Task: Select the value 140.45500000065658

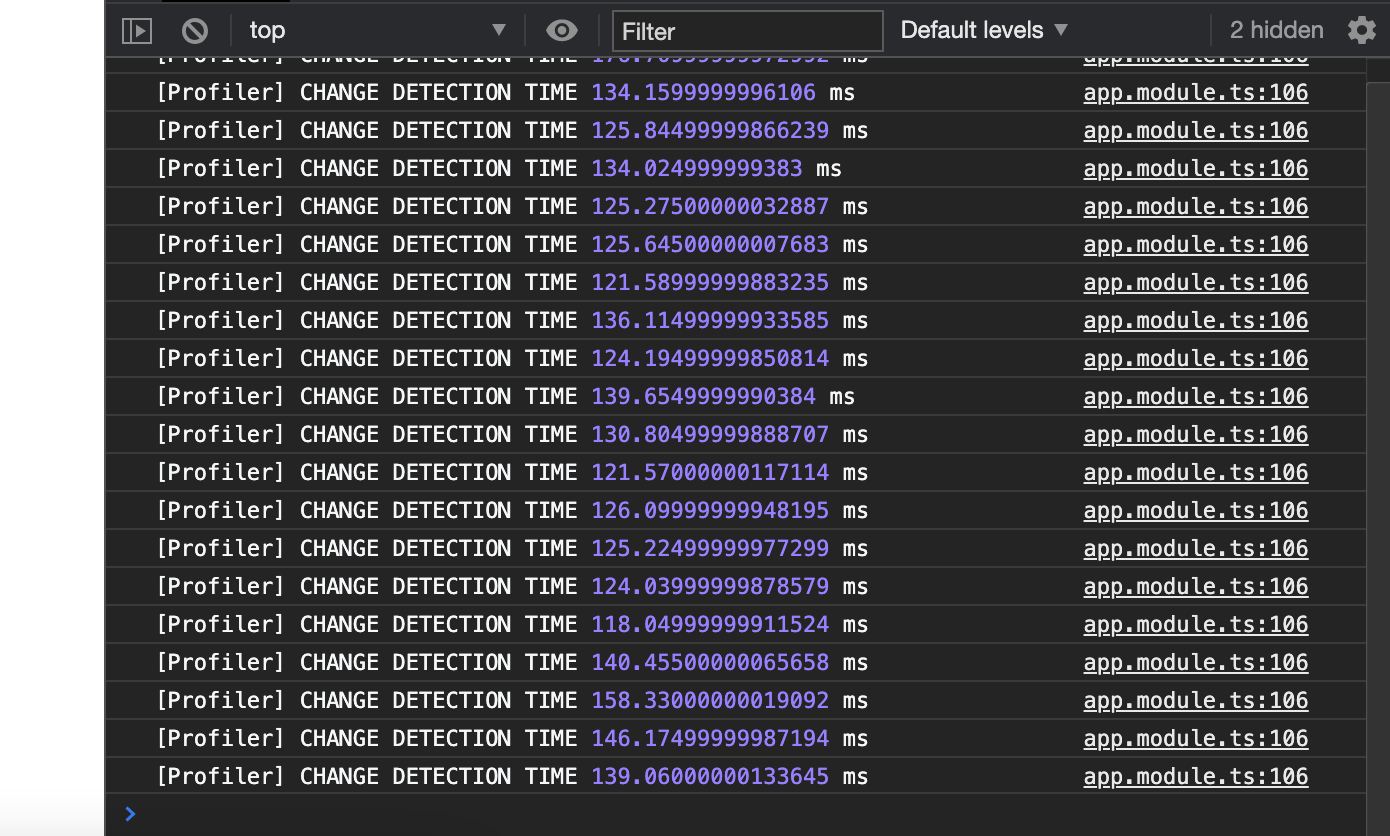Action: point(710,663)
